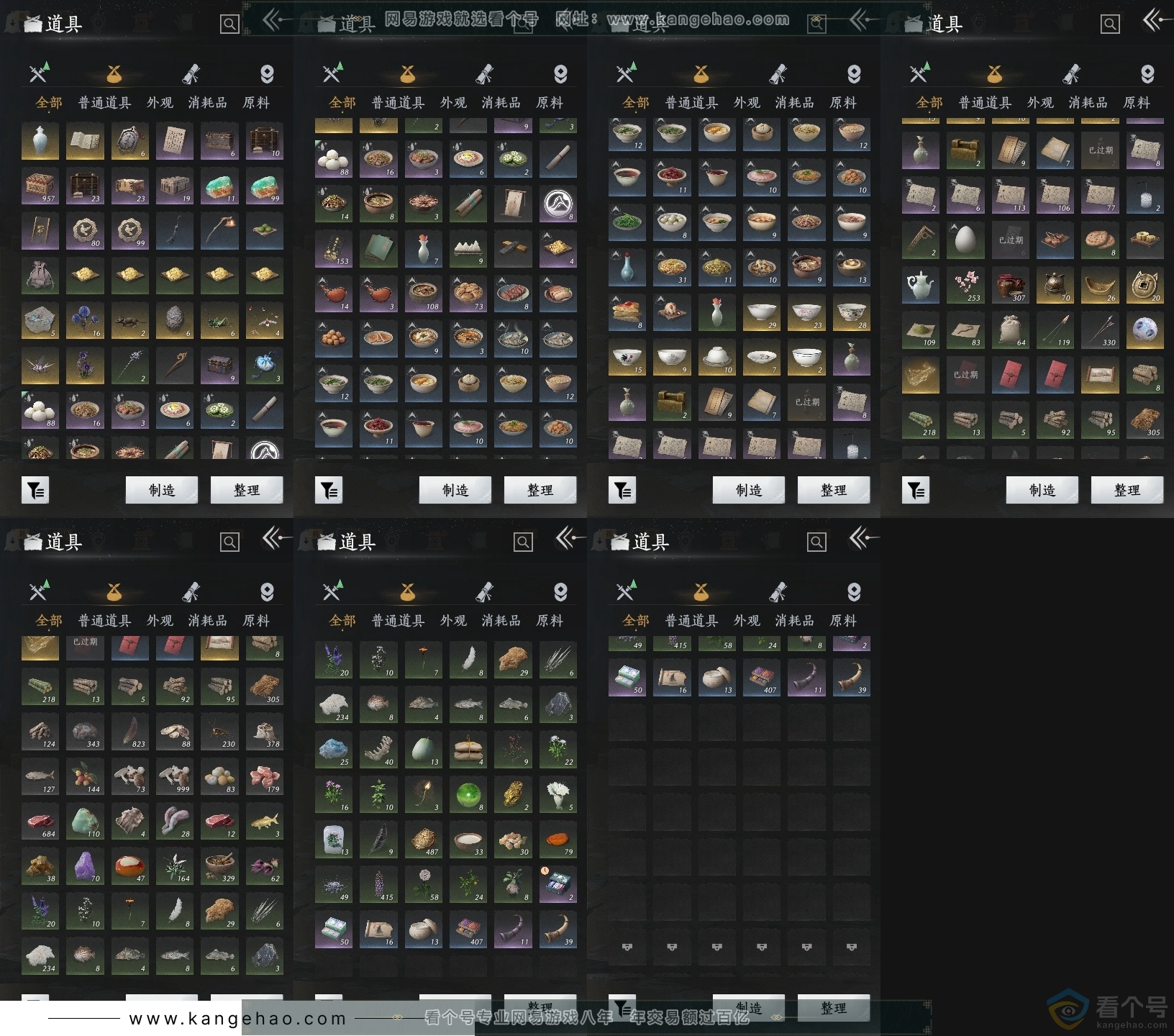
Task: Open search in the top-right inventory panel
Action: (x=1110, y=24)
